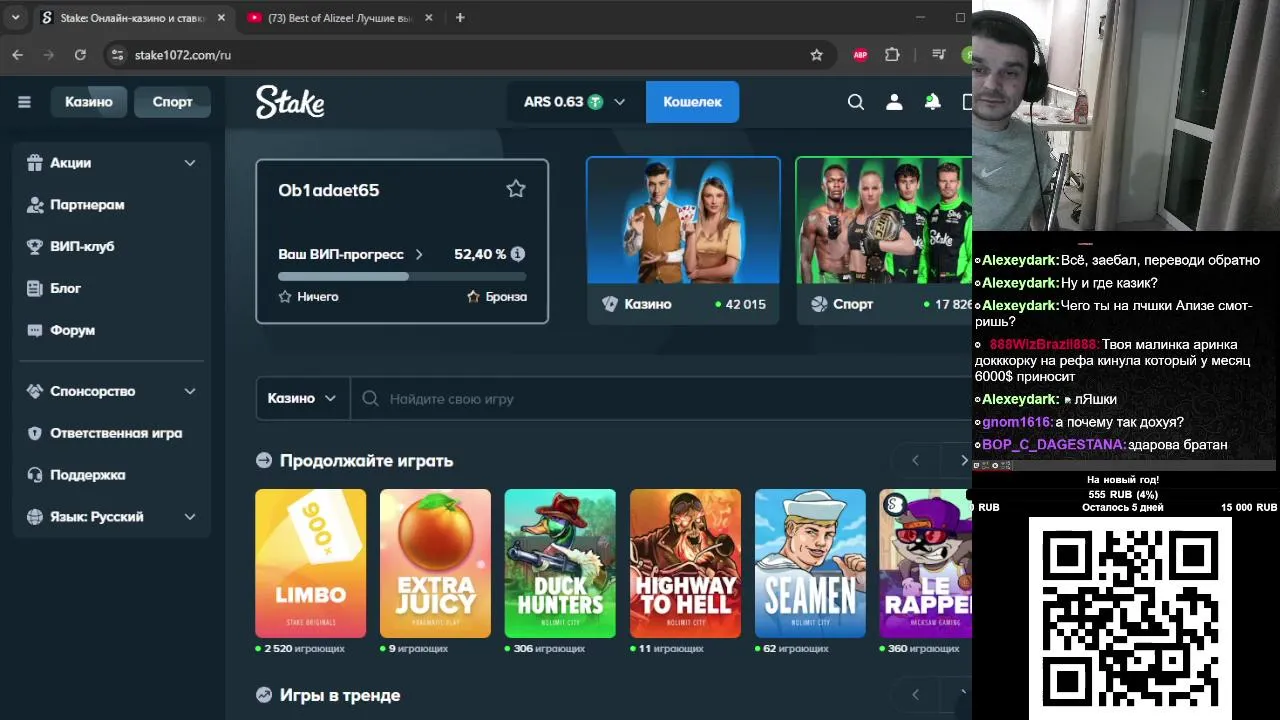Switch to Best of Alizee browser tab
The image size is (1280, 720).
[340, 18]
